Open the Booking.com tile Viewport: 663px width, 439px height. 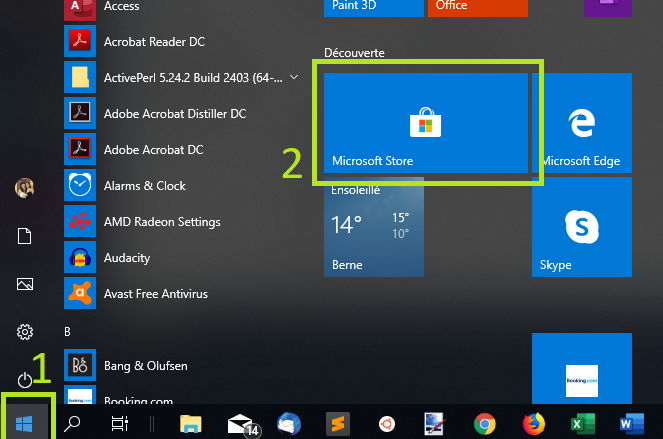click(x=582, y=368)
